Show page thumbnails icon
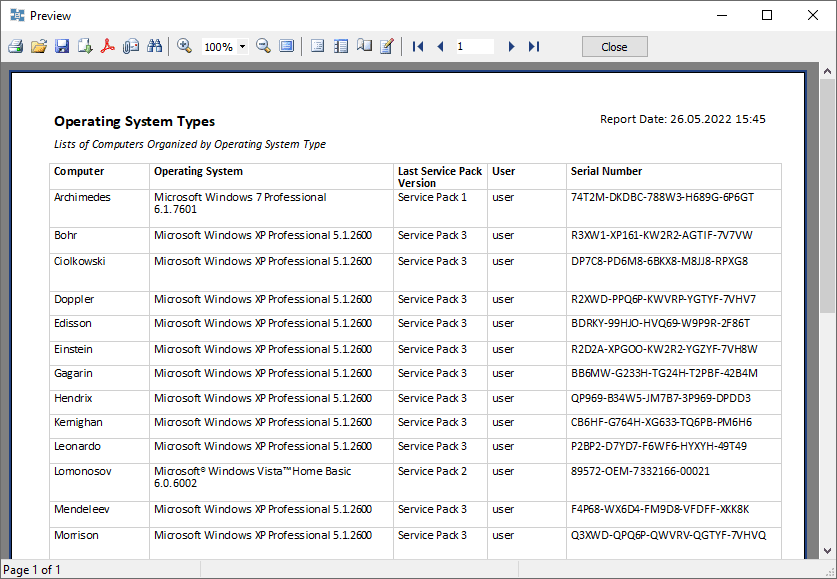 coord(341,46)
